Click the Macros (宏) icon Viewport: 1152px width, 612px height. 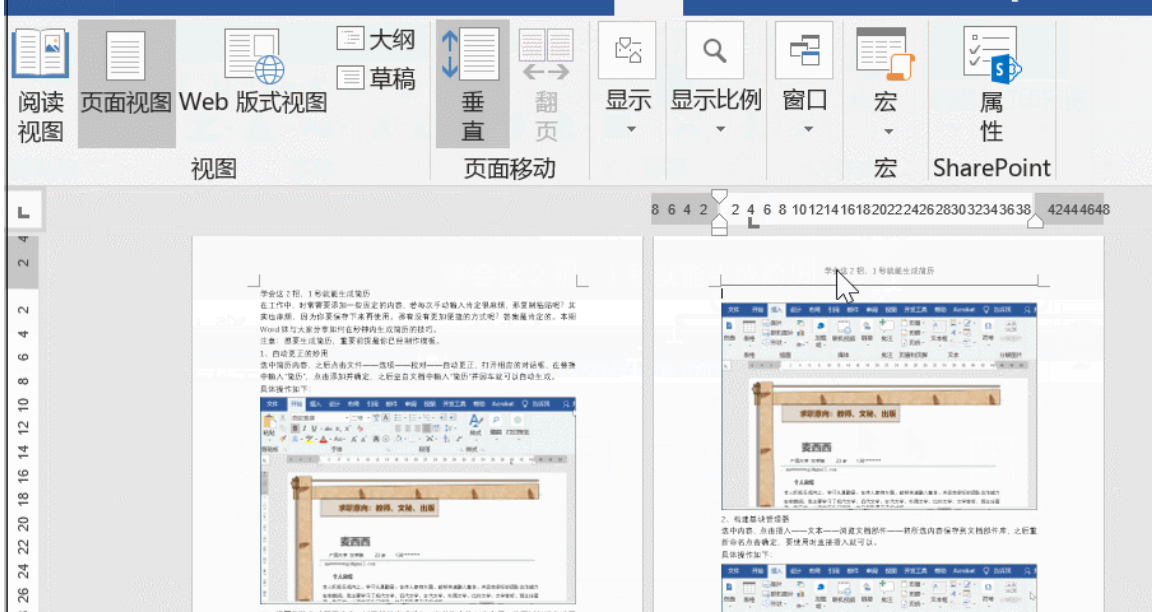click(x=885, y=54)
